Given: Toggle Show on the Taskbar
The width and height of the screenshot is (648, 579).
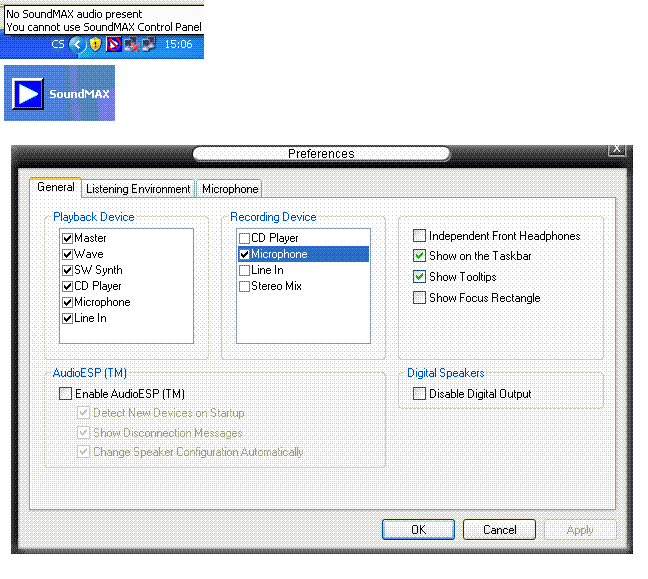Looking at the screenshot, I should click(419, 256).
